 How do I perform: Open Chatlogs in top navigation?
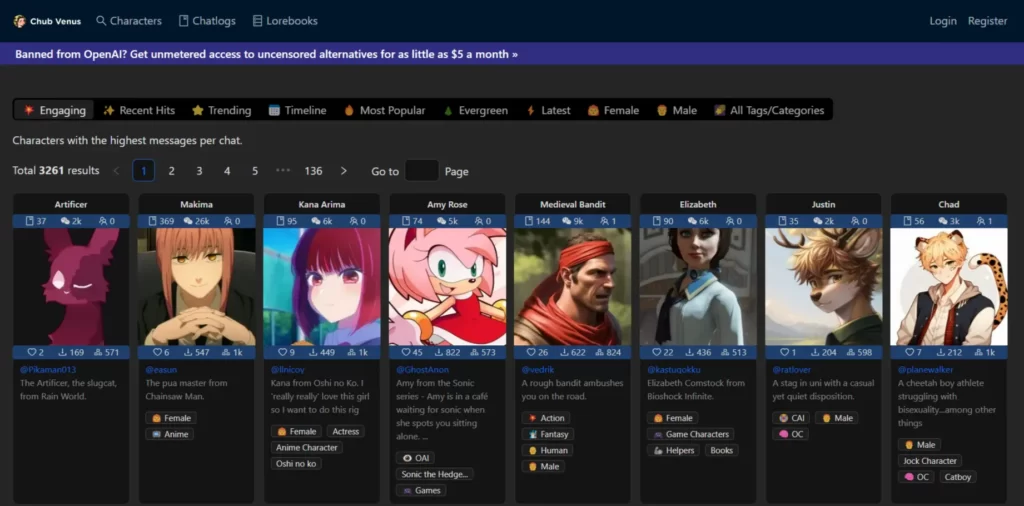pos(207,21)
